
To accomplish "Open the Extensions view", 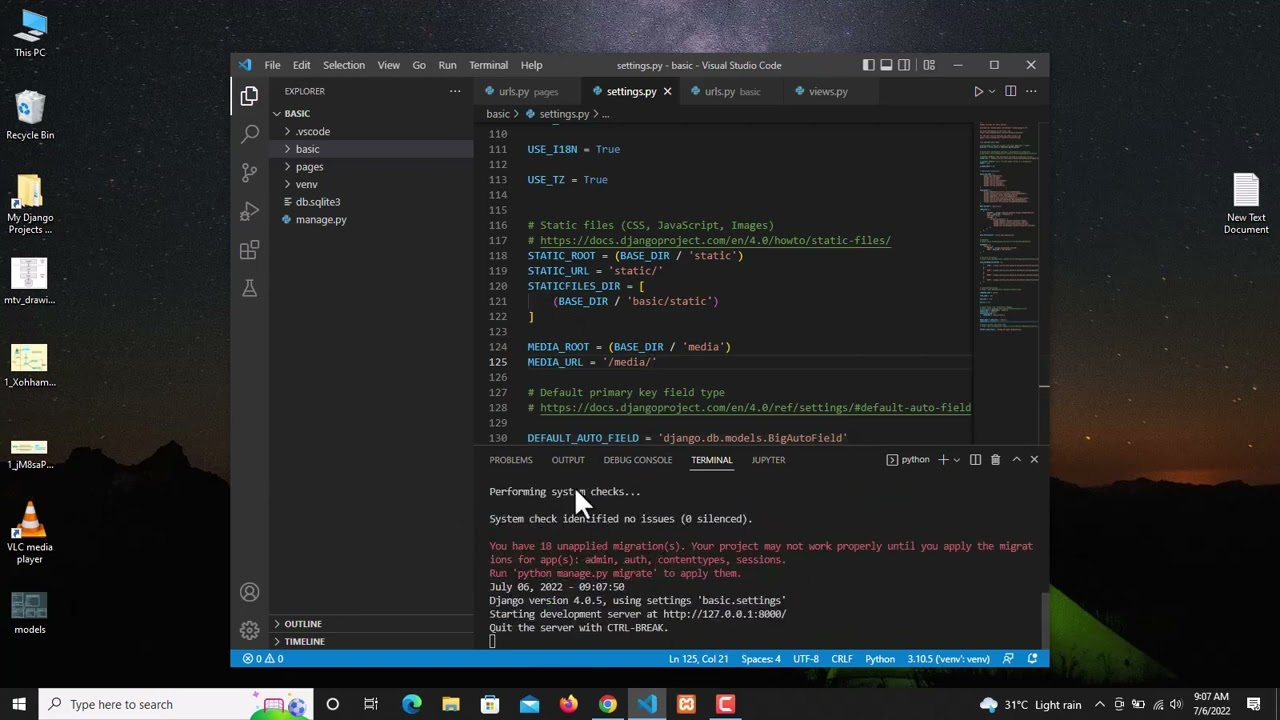I will point(249,250).
